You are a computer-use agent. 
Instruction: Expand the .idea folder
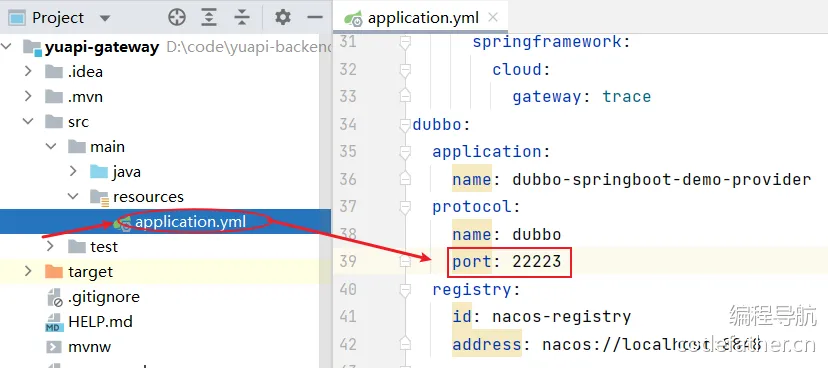click(x=29, y=71)
